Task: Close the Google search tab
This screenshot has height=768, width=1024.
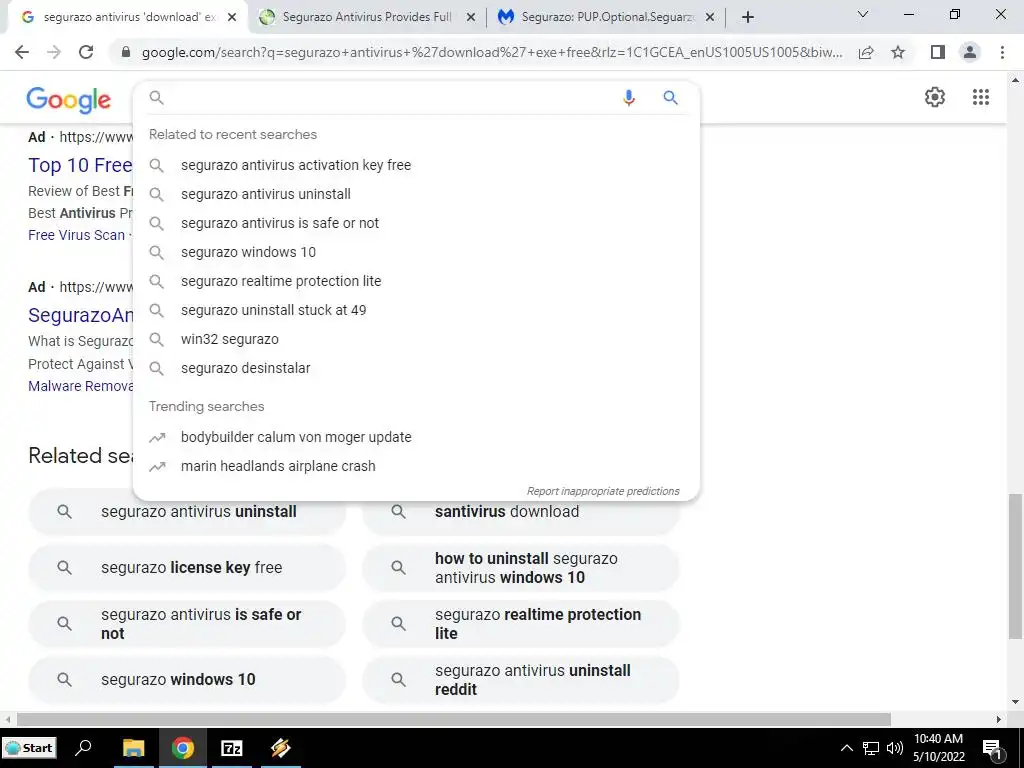Action: [232, 17]
